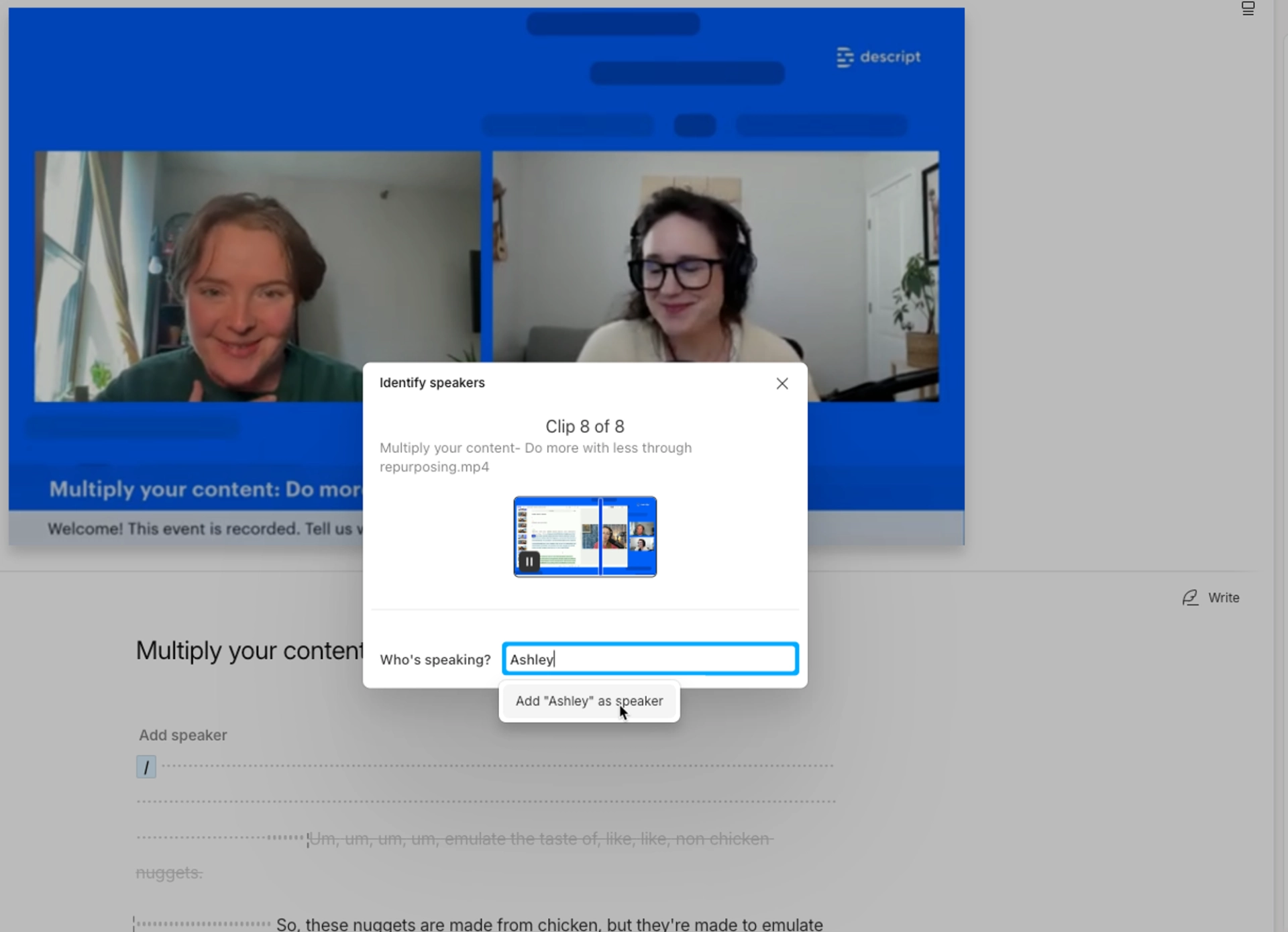Viewport: 1288px width, 932px height.
Task: Choose Add "Ashley" as speaker option
Action: point(588,701)
